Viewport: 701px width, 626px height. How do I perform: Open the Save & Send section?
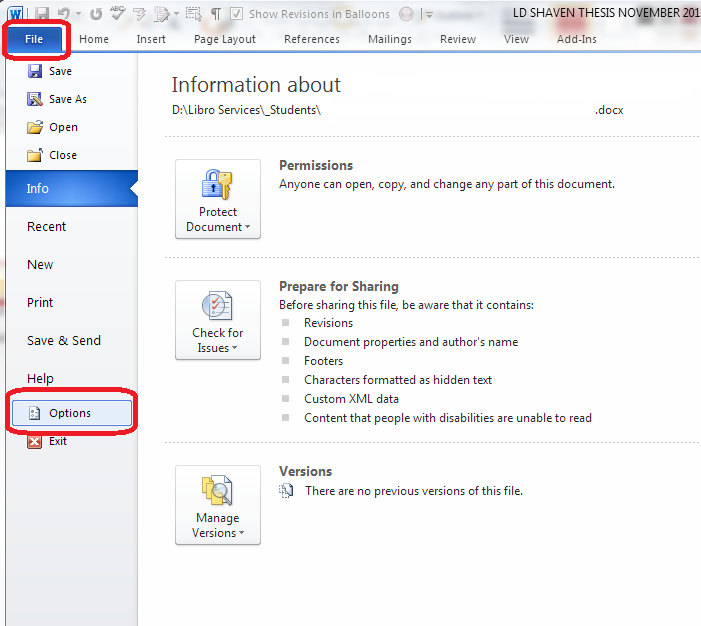pyautogui.click(x=64, y=341)
